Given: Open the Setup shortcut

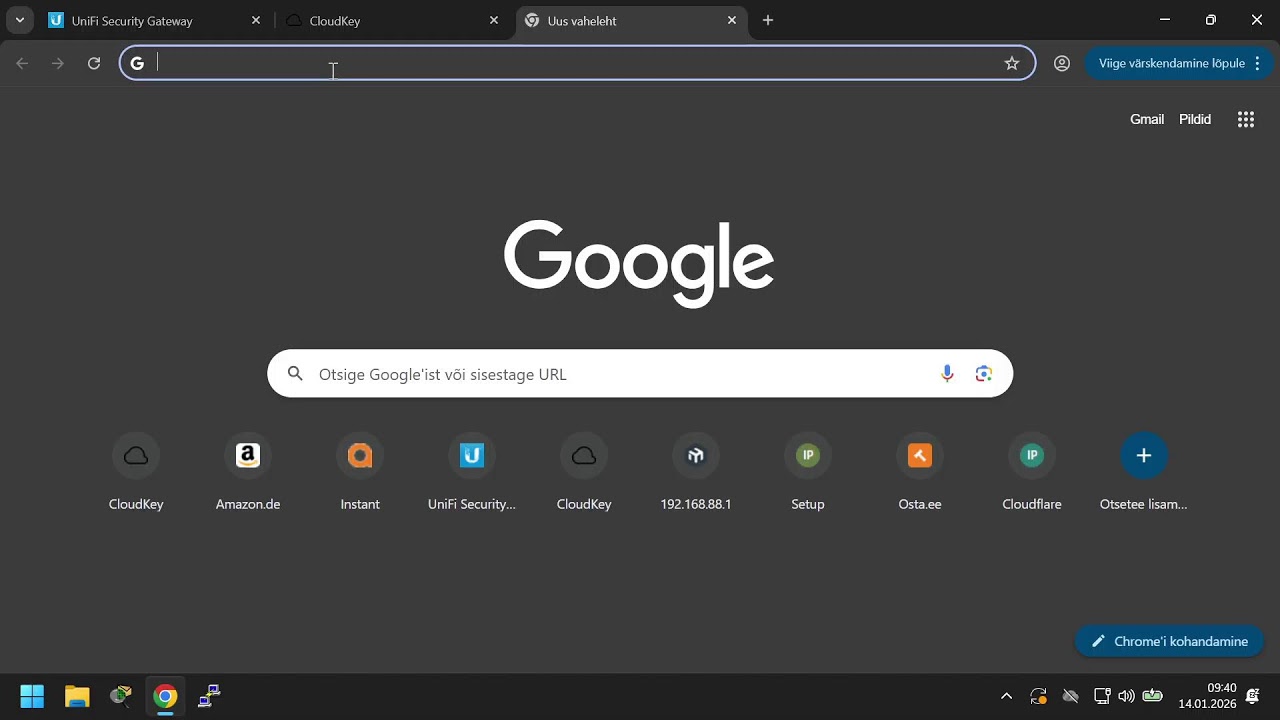Looking at the screenshot, I should point(808,472).
